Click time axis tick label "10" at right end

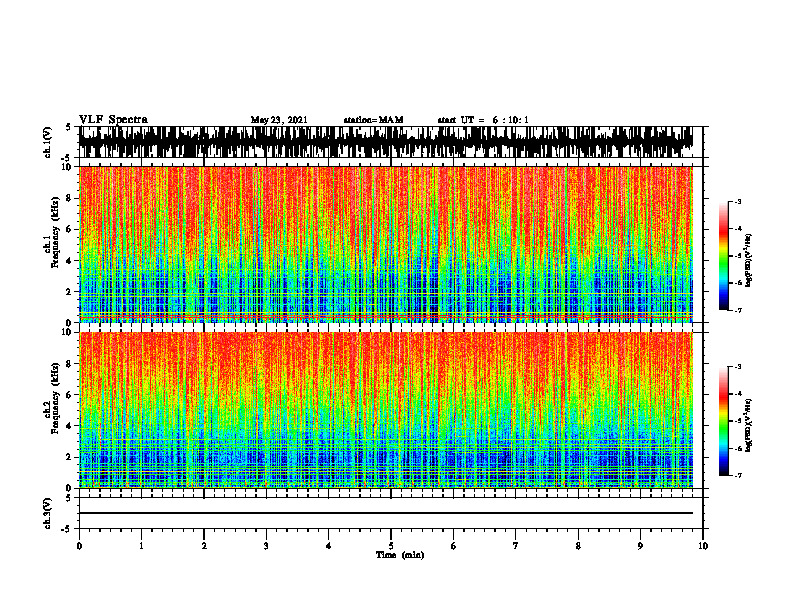pyautogui.click(x=703, y=546)
